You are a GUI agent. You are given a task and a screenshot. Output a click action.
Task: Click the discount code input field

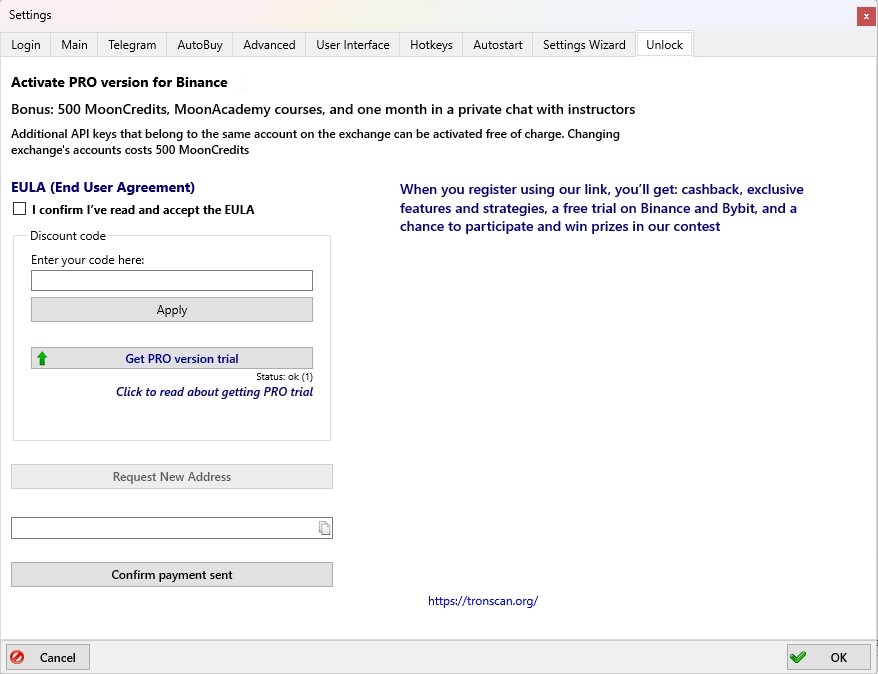[x=172, y=281]
